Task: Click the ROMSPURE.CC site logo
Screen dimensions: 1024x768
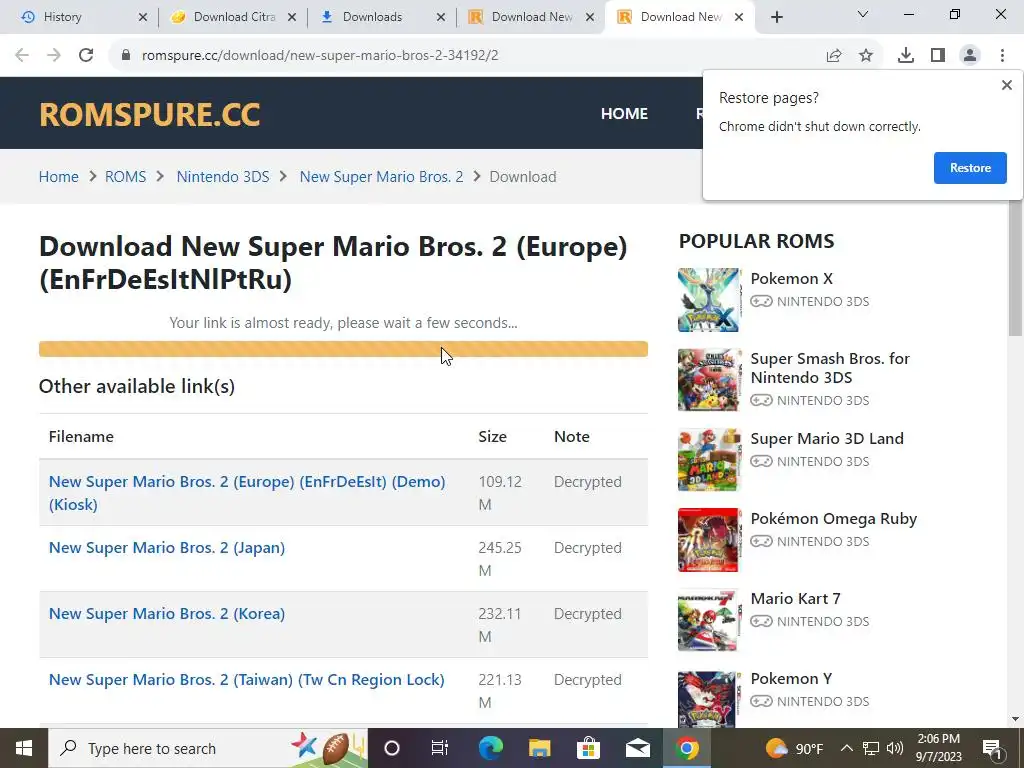Action: [150, 114]
